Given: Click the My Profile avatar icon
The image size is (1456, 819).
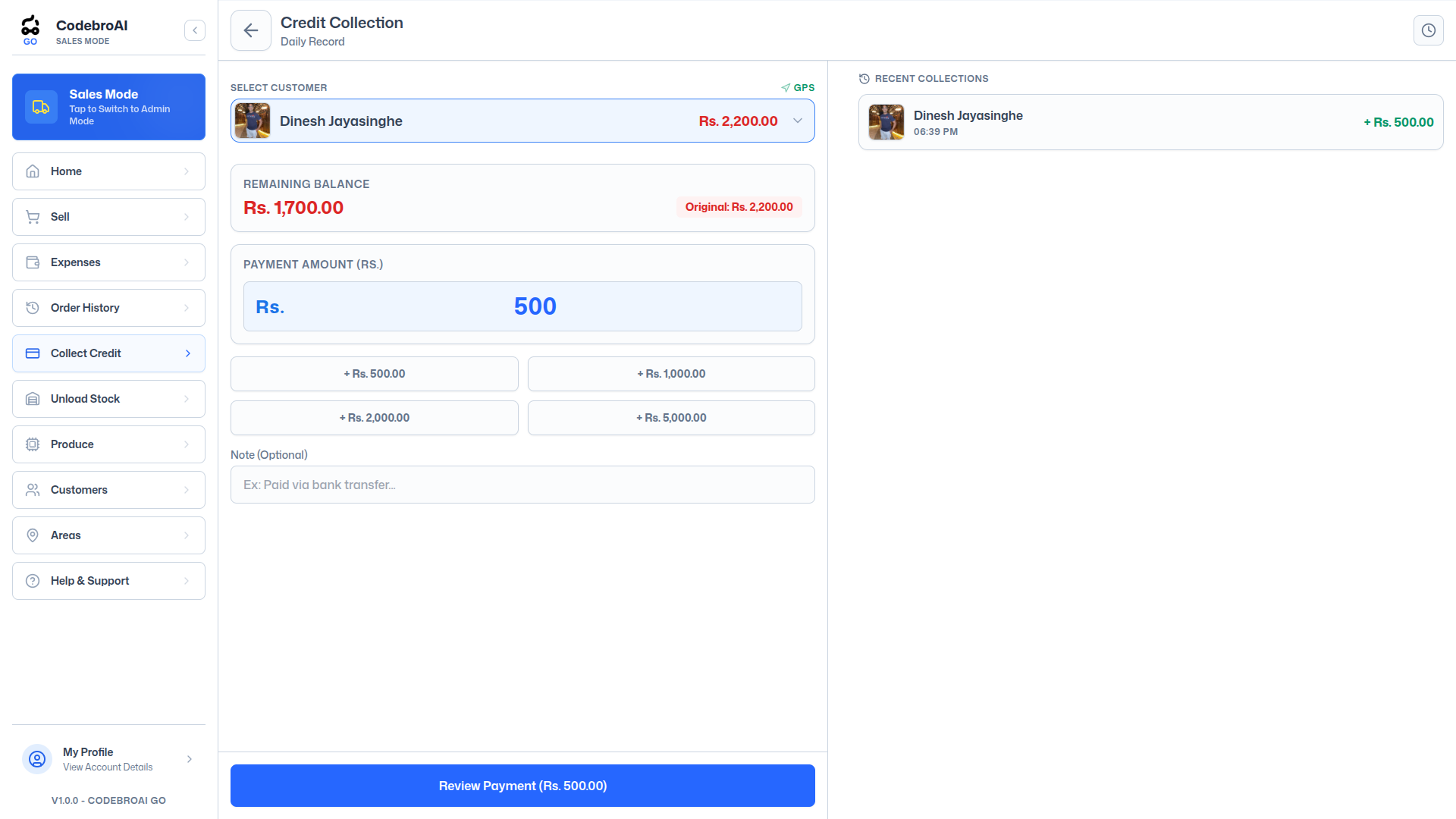Looking at the screenshot, I should point(37,759).
